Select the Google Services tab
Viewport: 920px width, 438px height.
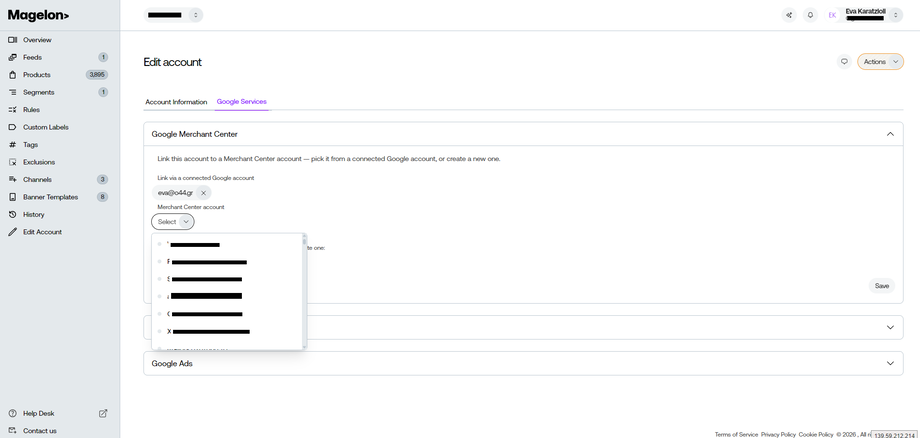(x=242, y=102)
